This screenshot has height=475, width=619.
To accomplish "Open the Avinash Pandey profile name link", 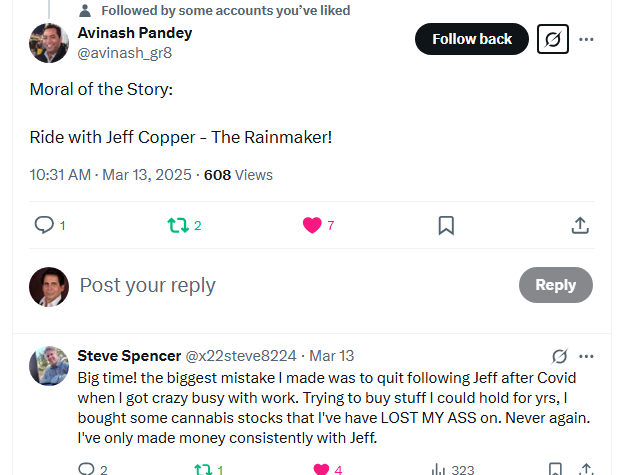I will [135, 32].
